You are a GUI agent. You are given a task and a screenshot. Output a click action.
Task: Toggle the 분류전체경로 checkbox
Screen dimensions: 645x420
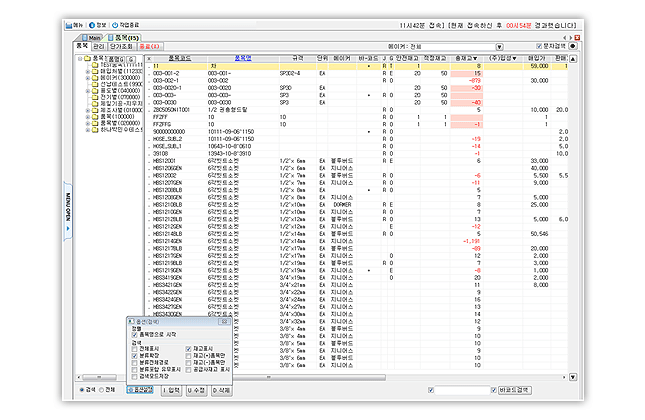pos(134,363)
